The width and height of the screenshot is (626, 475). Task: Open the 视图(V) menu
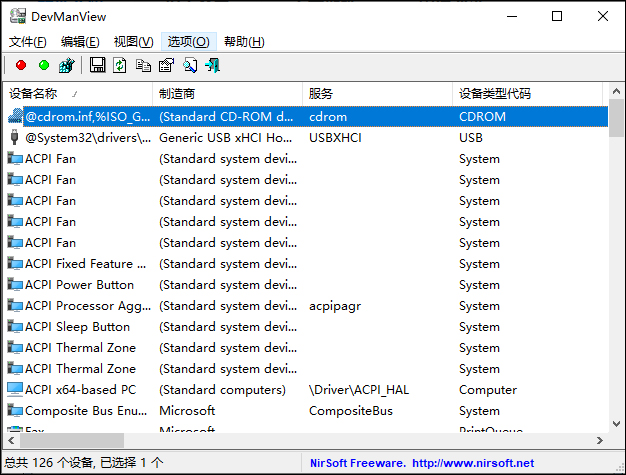[x=133, y=41]
